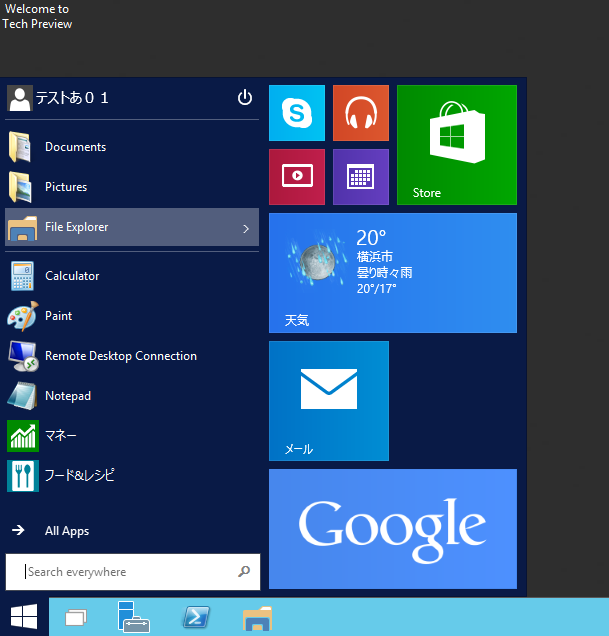Click the power button icon
Viewport: 609px width, 636px height.
(245, 98)
